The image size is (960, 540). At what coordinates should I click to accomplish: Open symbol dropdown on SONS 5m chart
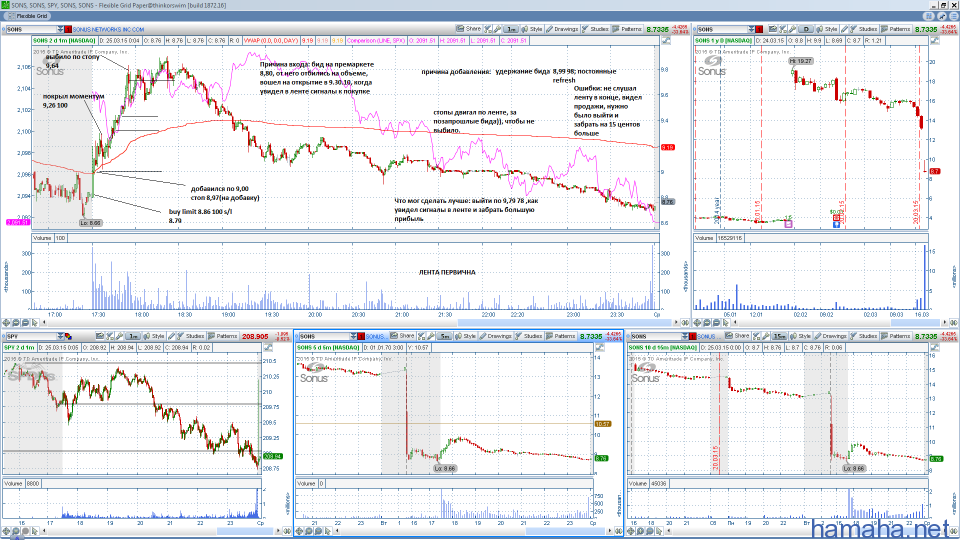[353, 336]
